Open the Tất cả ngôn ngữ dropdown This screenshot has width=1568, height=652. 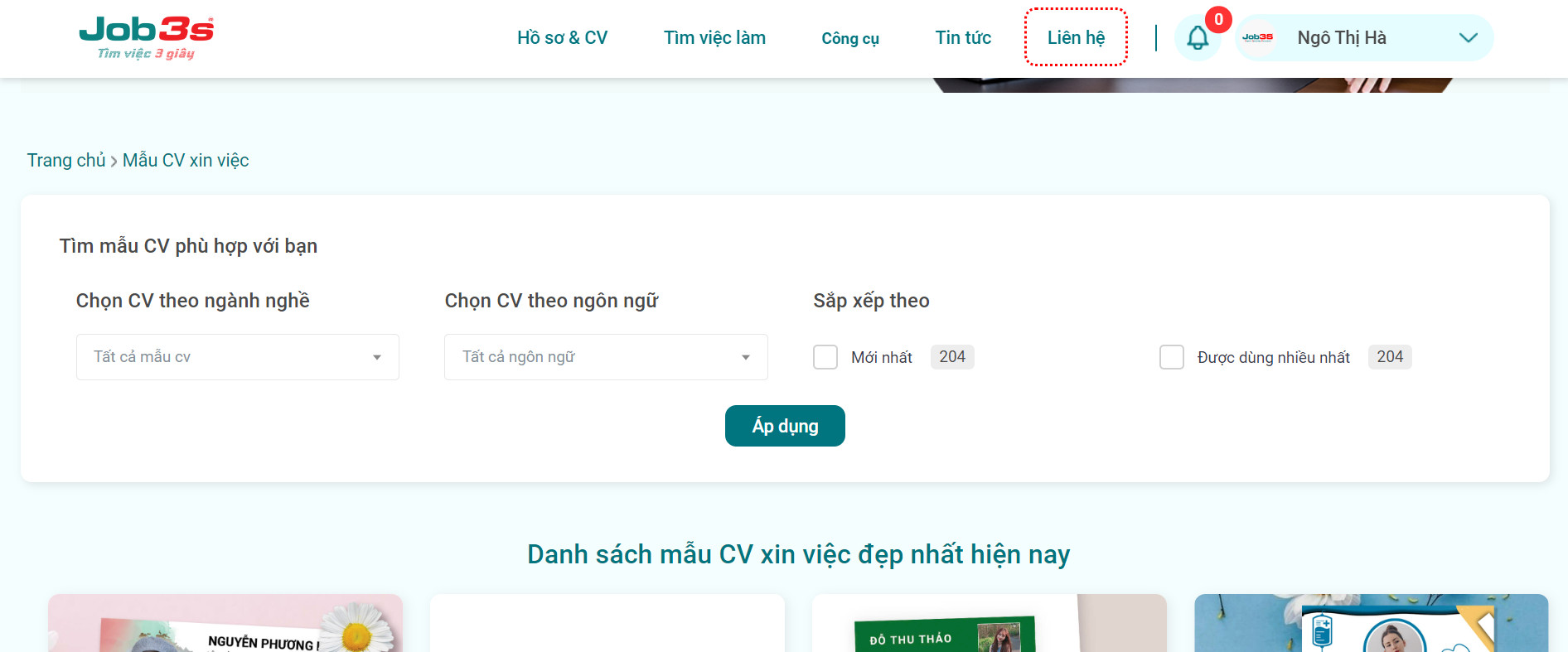pyautogui.click(x=606, y=357)
